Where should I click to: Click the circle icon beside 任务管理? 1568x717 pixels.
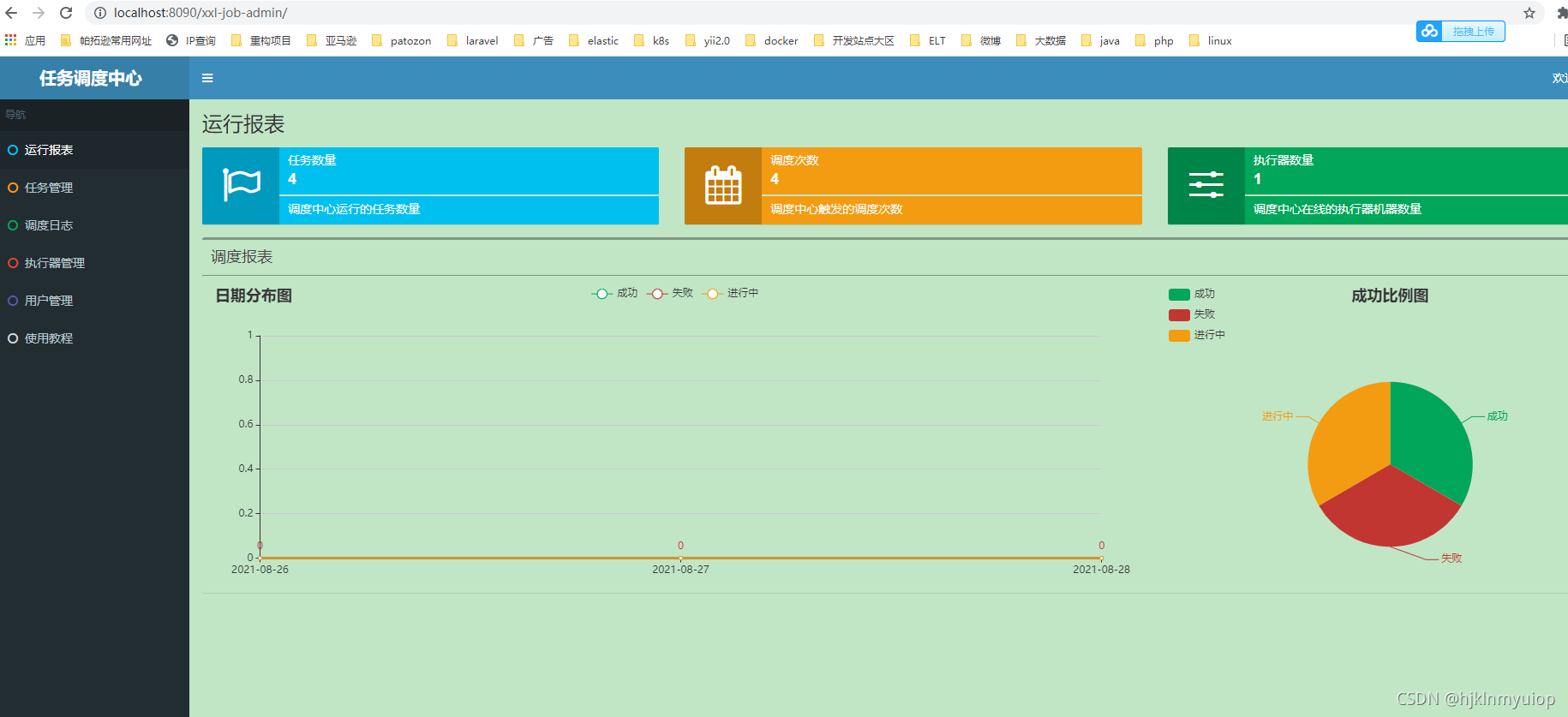13,188
